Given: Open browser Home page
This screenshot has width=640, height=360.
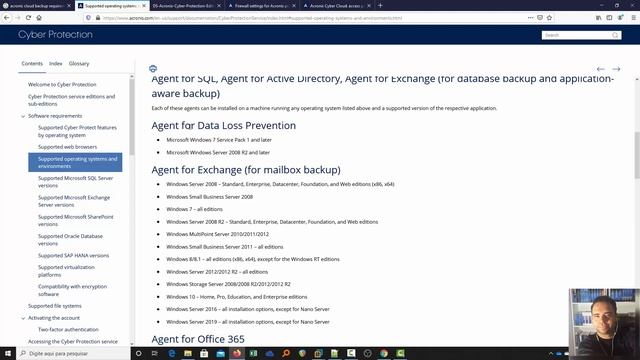Looking at the screenshot, I should pyautogui.click(x=39, y=18).
